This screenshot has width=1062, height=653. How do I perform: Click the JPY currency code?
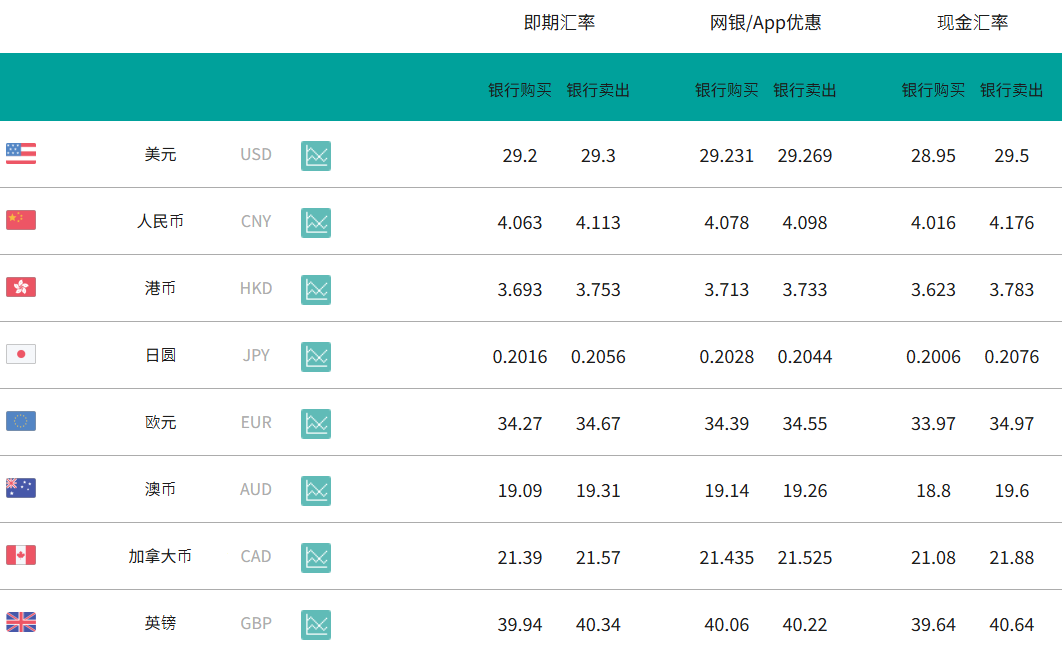coord(256,356)
